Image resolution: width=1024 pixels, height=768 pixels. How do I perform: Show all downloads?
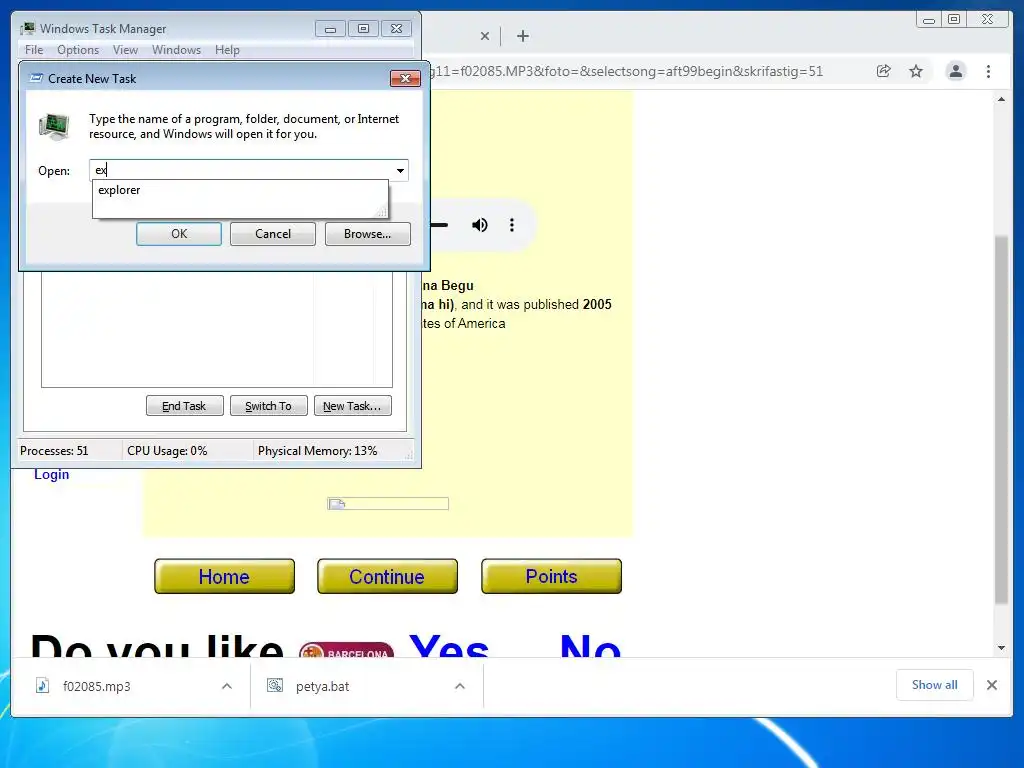[x=935, y=685]
